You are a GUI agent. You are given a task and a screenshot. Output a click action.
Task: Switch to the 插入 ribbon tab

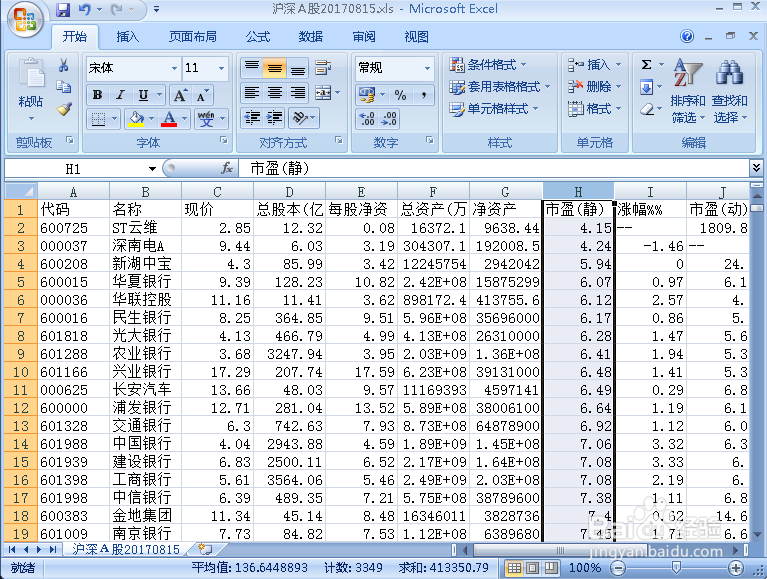click(x=127, y=37)
